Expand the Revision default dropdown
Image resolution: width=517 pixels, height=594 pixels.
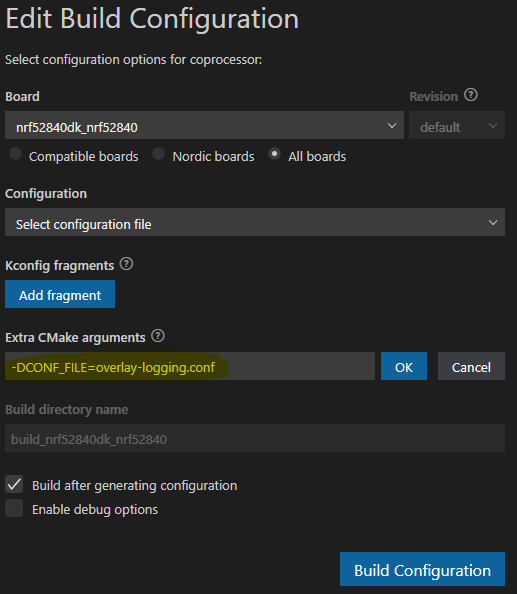click(x=457, y=125)
